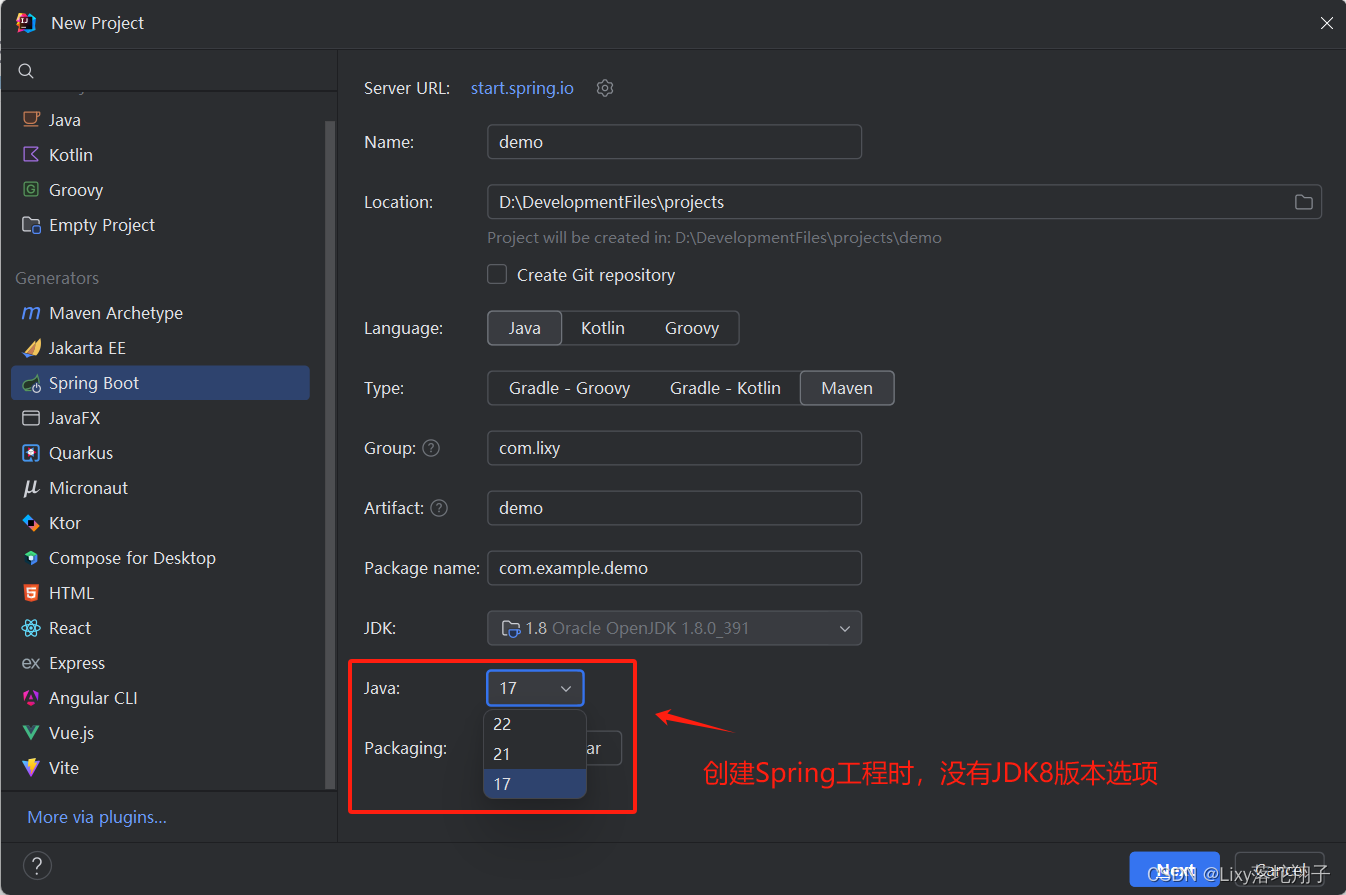Click the HTML5 icon
1346x895 pixels.
click(x=31, y=593)
